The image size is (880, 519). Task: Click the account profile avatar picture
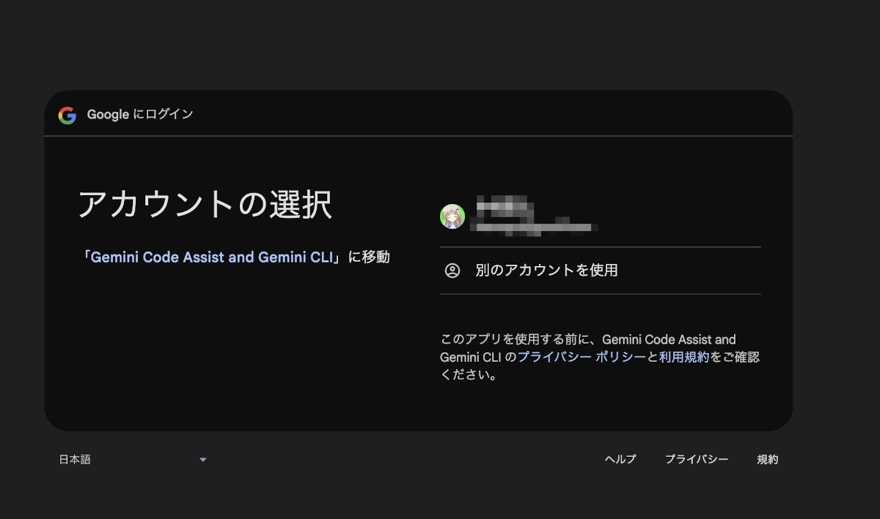click(x=452, y=216)
